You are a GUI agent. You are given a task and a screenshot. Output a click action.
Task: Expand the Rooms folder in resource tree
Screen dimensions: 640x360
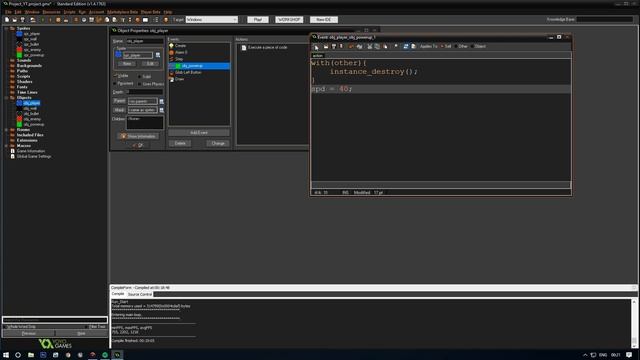[7, 130]
